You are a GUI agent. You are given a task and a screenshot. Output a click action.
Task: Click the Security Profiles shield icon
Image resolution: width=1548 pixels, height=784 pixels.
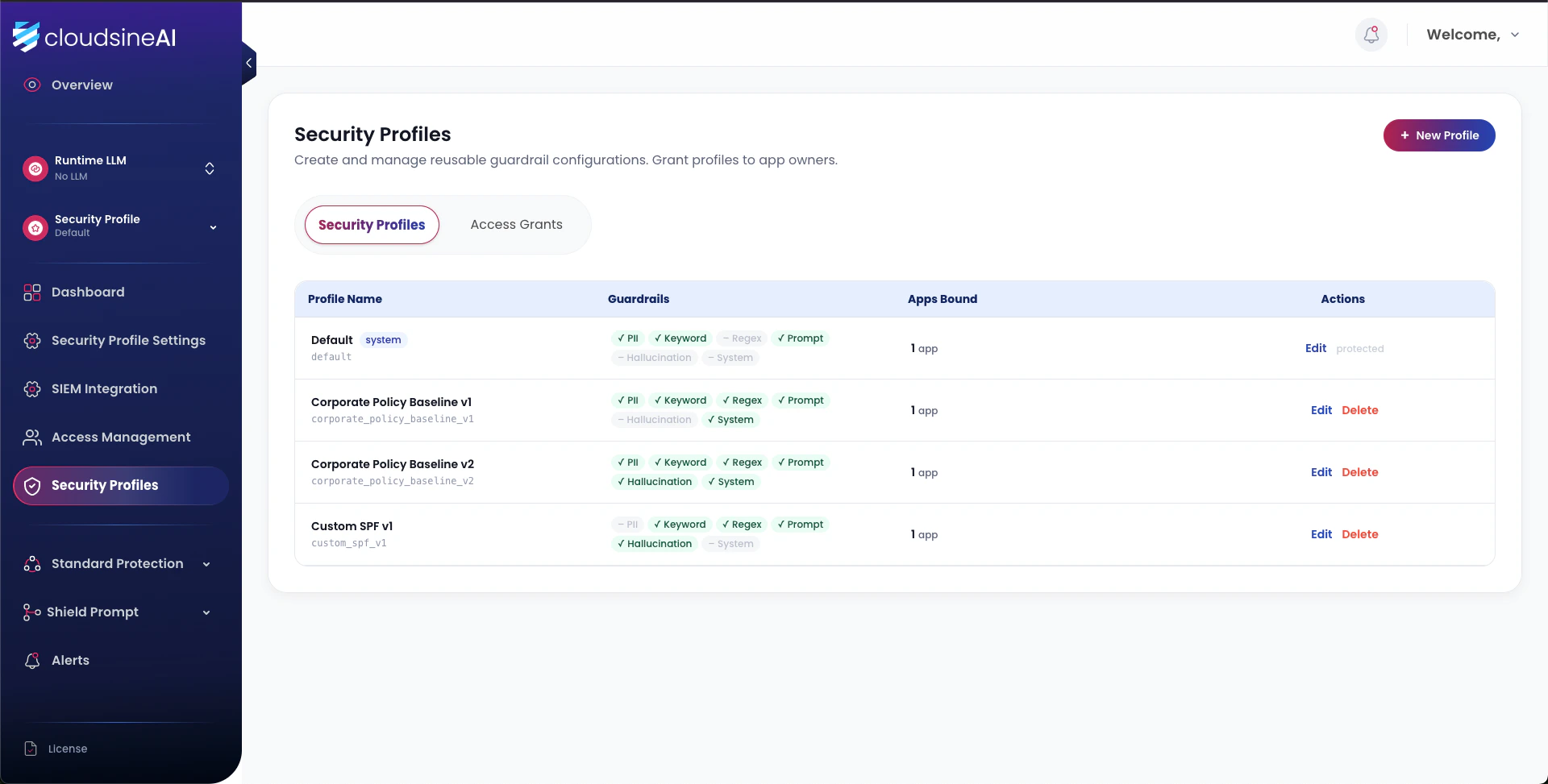point(32,486)
